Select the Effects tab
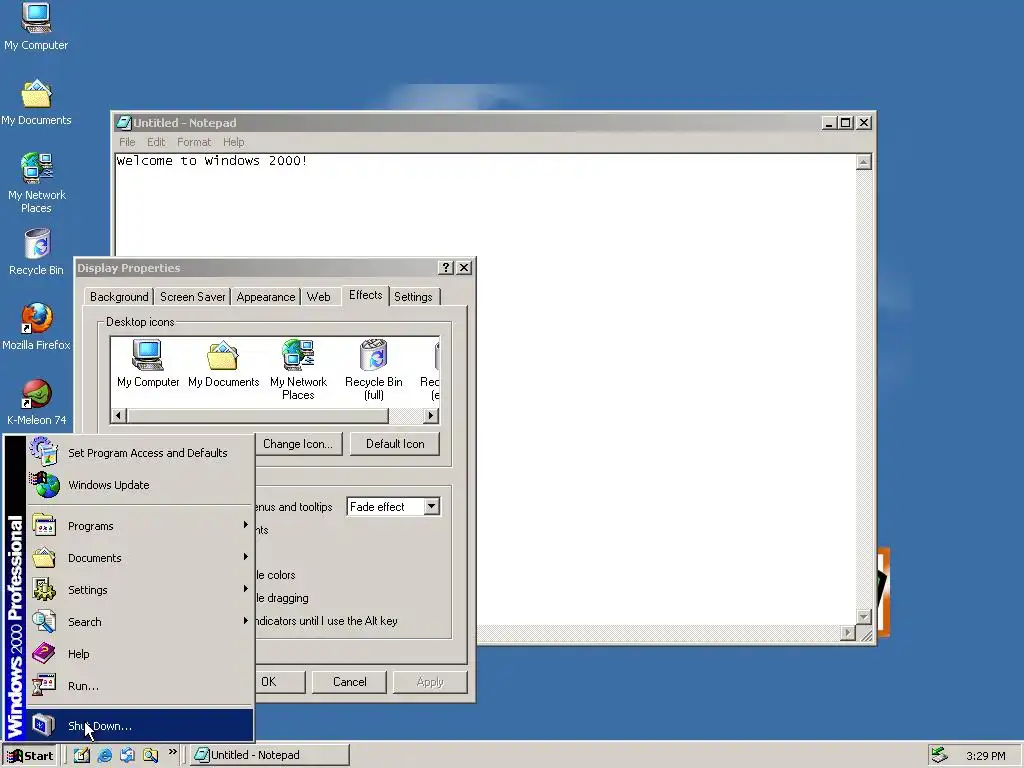Screen dimensions: 1024x768 coord(365,295)
